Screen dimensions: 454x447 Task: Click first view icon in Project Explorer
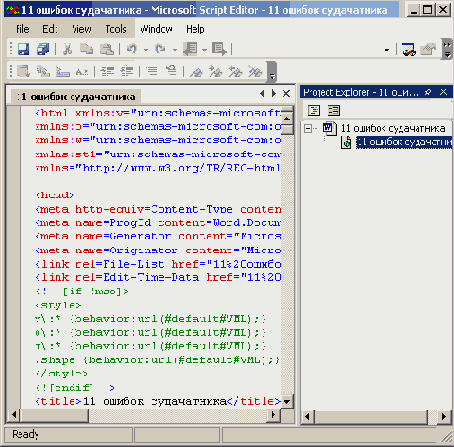(314, 110)
